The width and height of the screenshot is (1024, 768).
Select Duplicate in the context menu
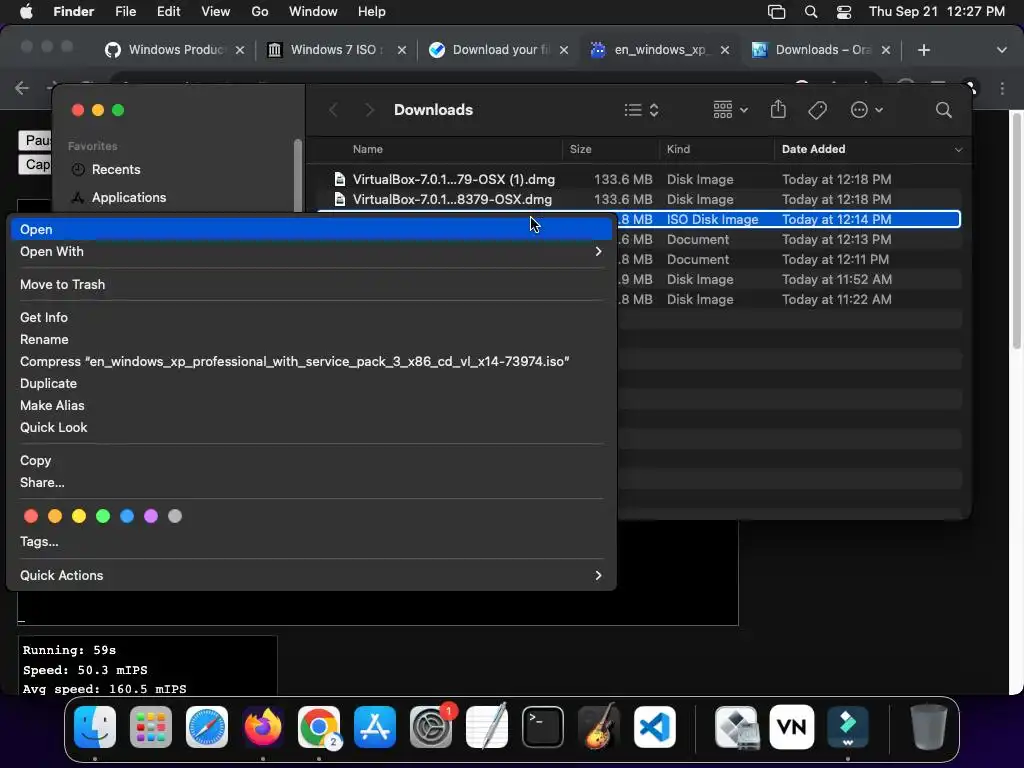coord(312,383)
